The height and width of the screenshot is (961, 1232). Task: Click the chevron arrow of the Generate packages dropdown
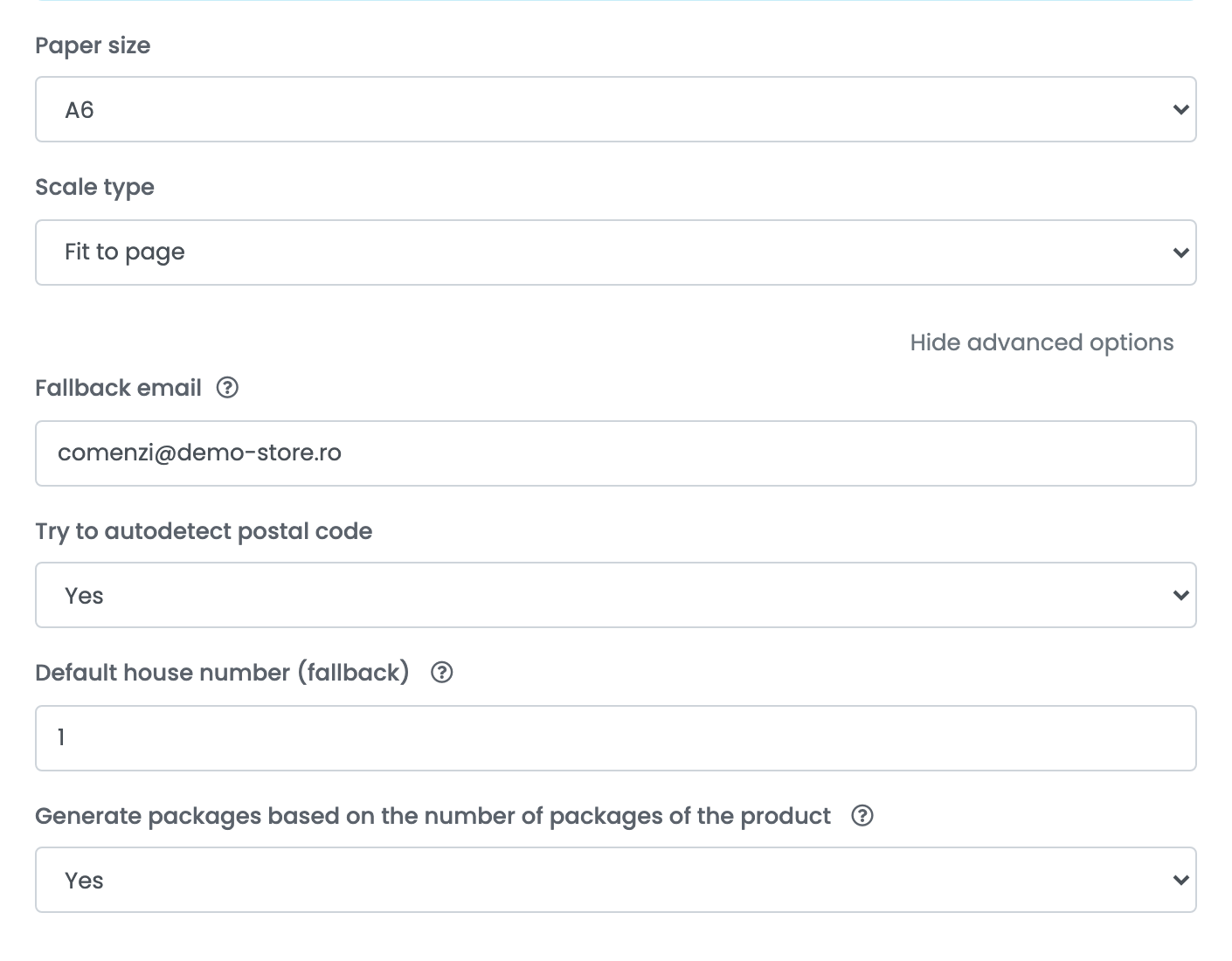pos(1180,881)
